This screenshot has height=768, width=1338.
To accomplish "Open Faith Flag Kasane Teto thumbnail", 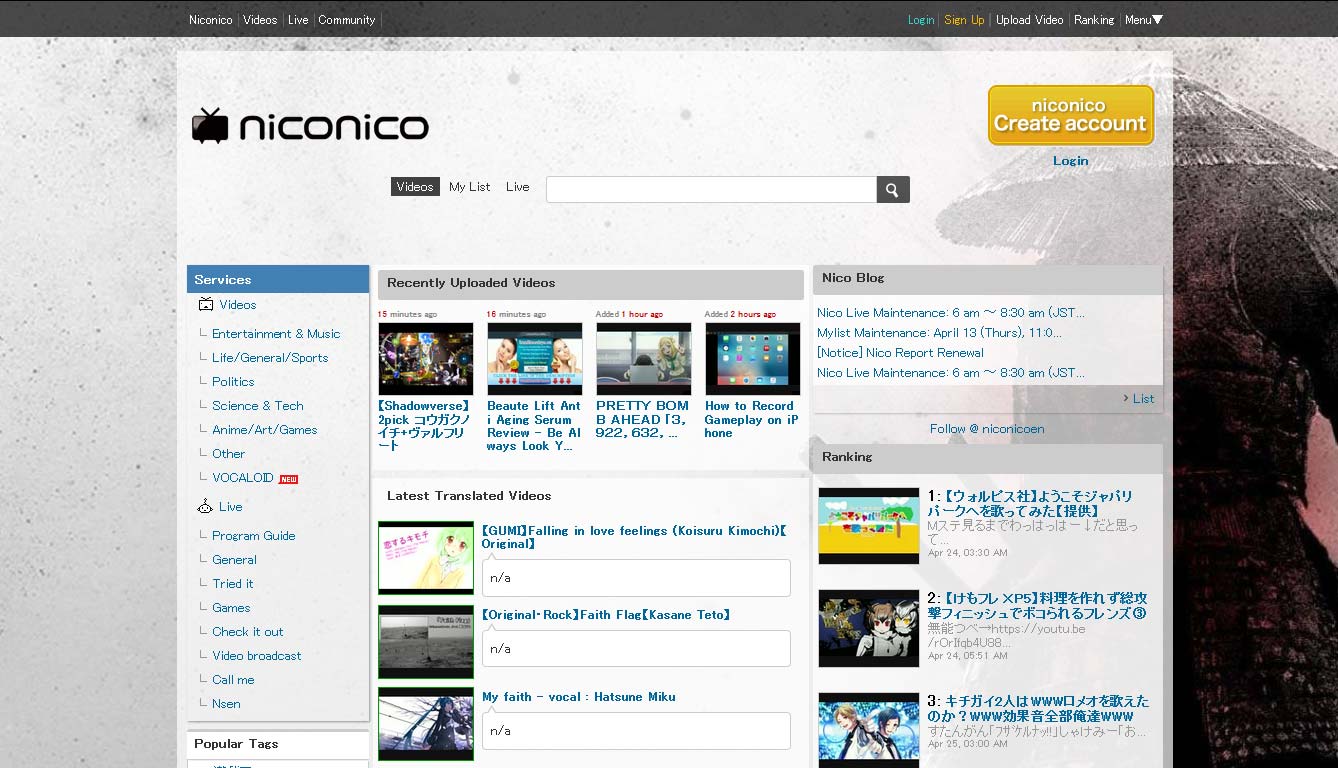I will (x=426, y=641).
